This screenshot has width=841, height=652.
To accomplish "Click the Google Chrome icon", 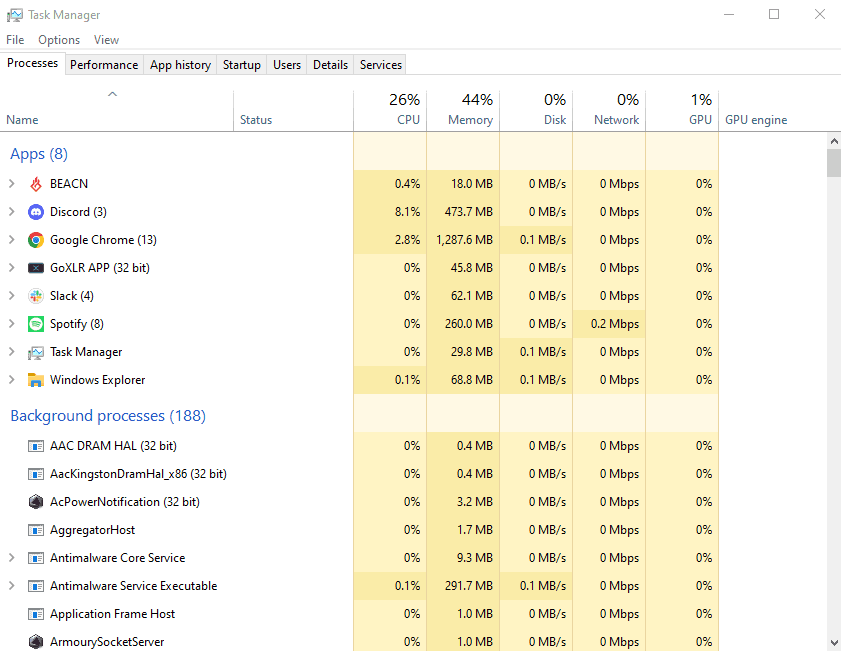I will pos(36,240).
